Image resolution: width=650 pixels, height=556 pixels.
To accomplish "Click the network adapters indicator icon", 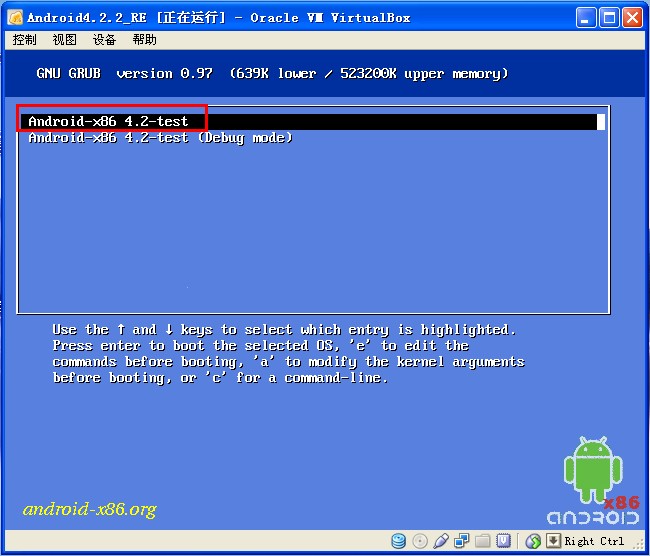I will (x=461, y=541).
